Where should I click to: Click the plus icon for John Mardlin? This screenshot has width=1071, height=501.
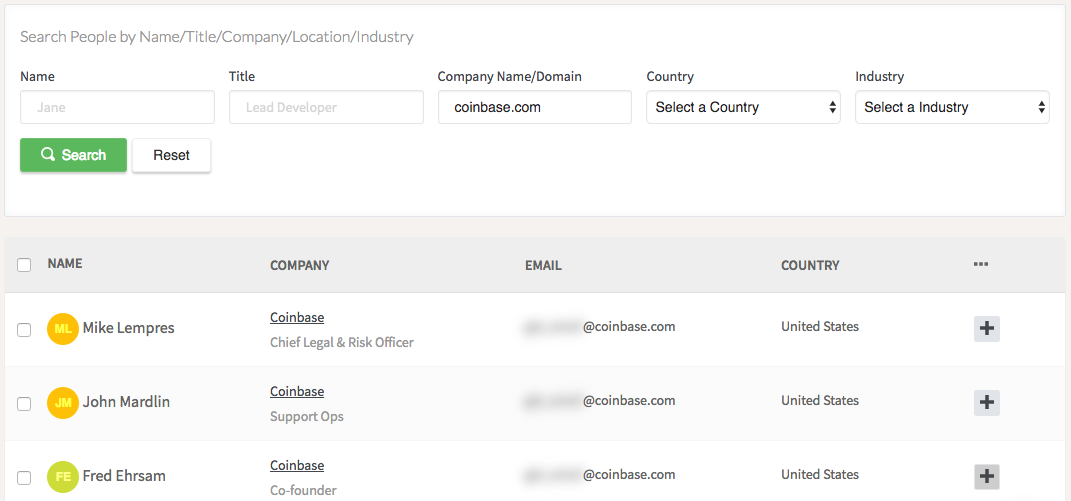[987, 402]
